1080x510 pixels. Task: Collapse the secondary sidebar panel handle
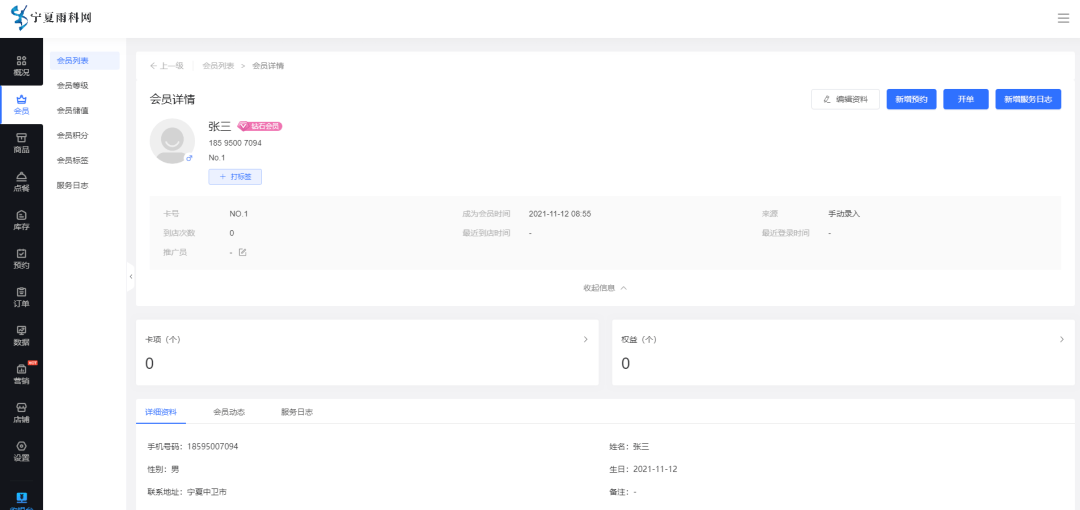(130, 276)
